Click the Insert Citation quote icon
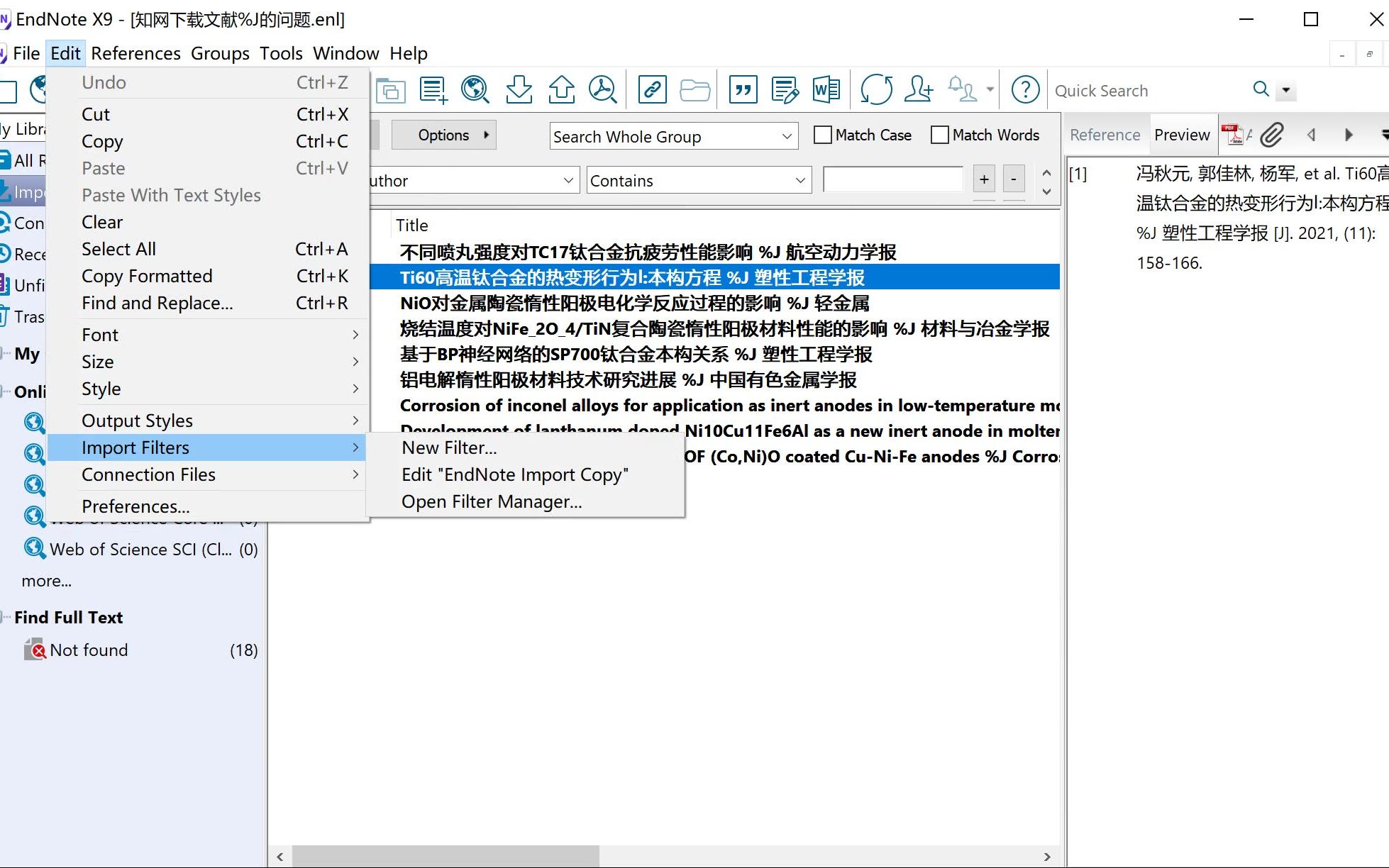 coord(743,90)
